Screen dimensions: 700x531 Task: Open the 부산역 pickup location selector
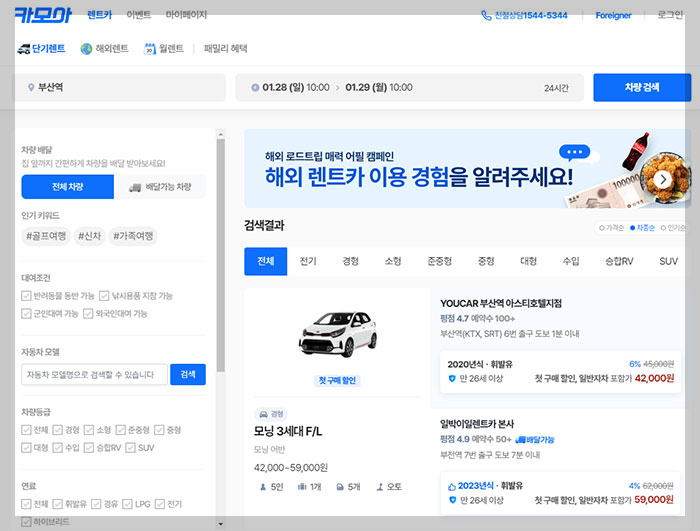120,88
